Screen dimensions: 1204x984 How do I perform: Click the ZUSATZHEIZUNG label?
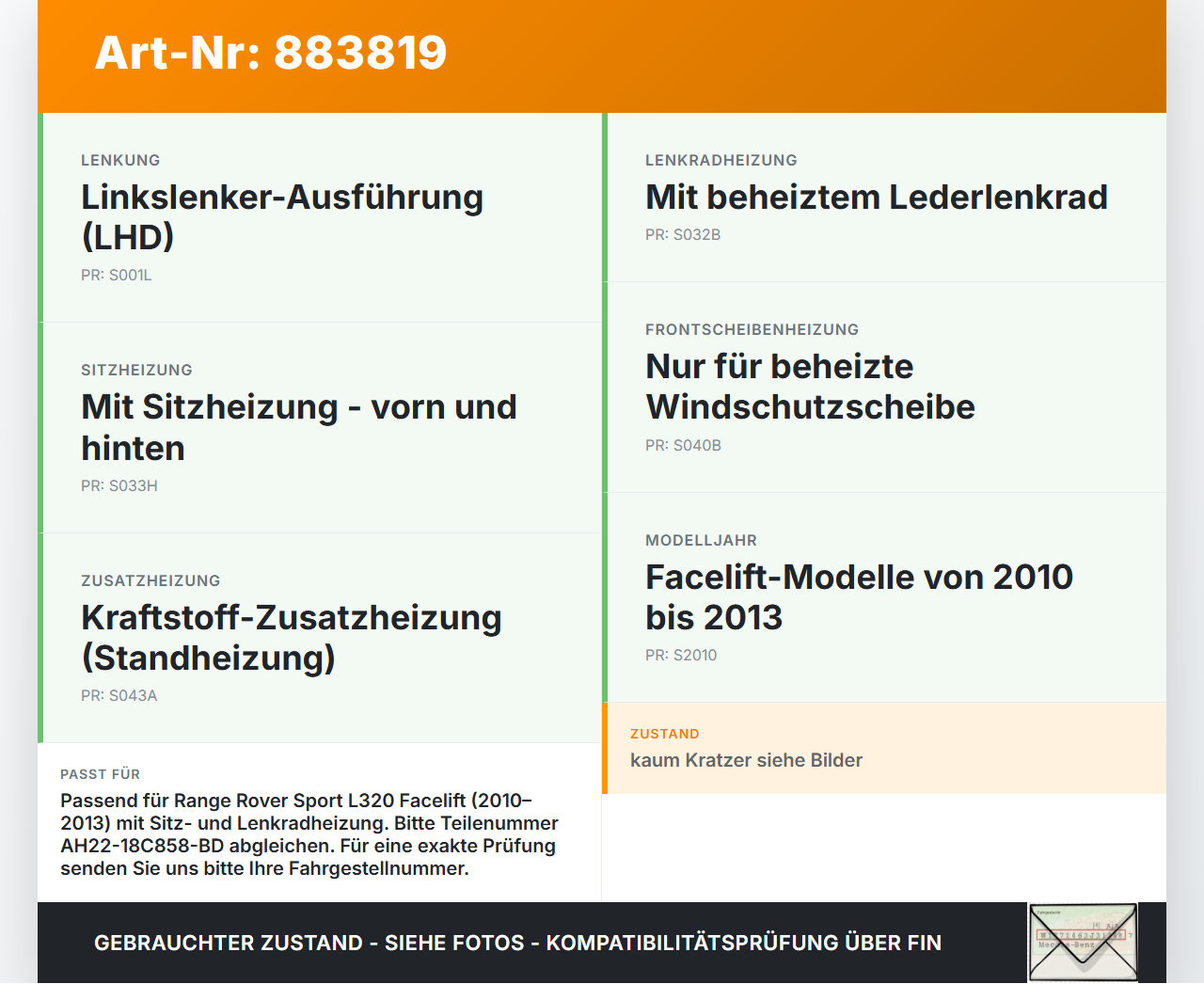click(x=150, y=580)
